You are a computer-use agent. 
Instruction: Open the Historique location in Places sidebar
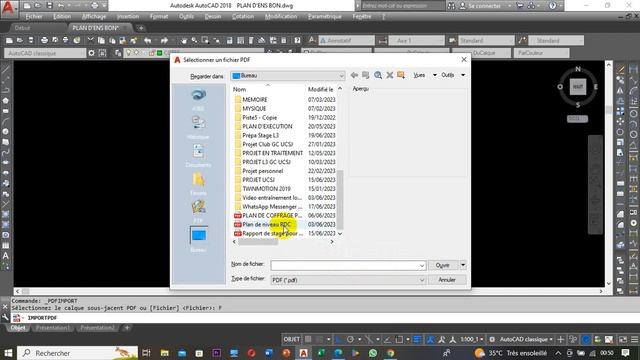[198, 128]
